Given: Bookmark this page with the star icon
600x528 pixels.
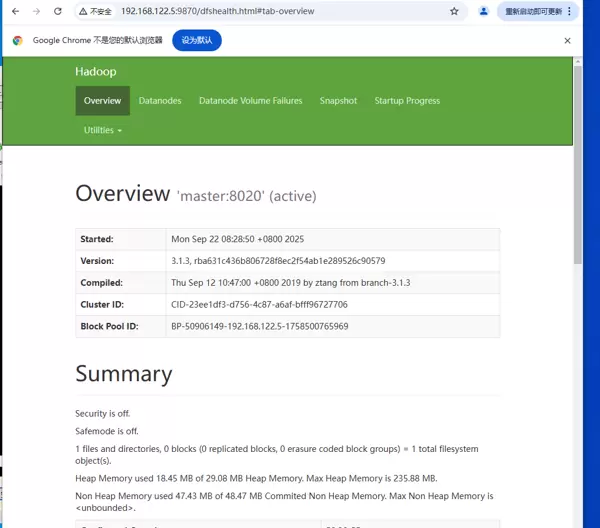Looking at the screenshot, I should [x=454, y=11].
